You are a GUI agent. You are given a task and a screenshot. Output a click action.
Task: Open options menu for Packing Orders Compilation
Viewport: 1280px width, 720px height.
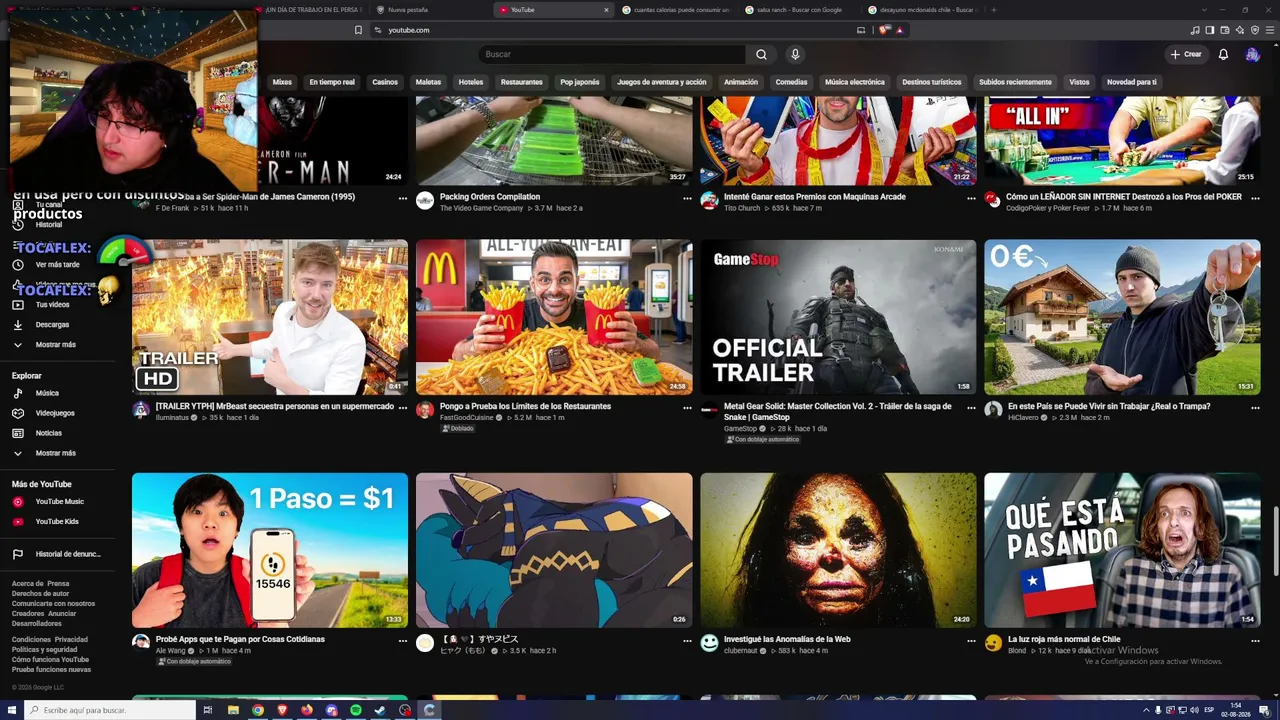point(687,199)
